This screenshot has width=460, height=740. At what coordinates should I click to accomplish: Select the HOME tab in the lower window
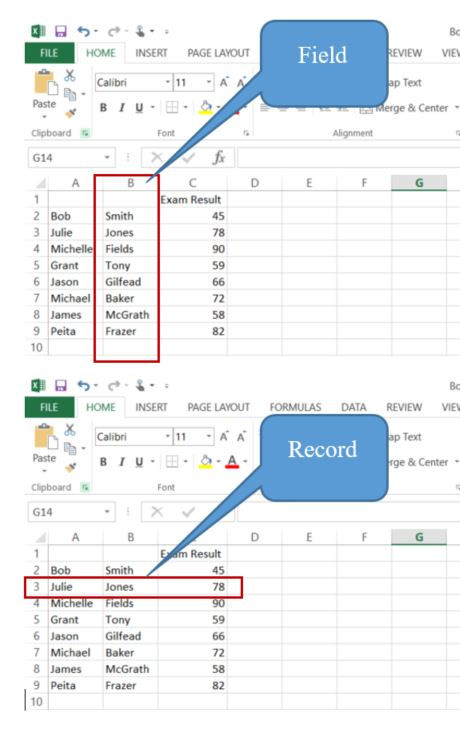coord(100,407)
